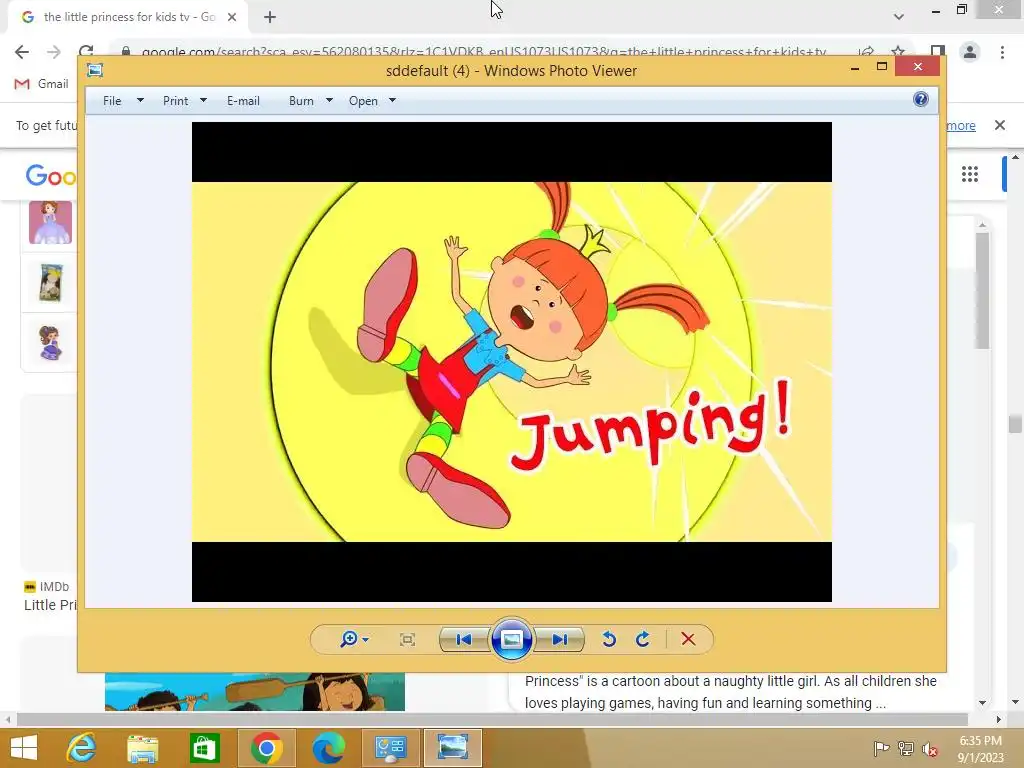The height and width of the screenshot is (768, 1024).
Task: Rotate the photo counterclockwise
Action: click(609, 639)
